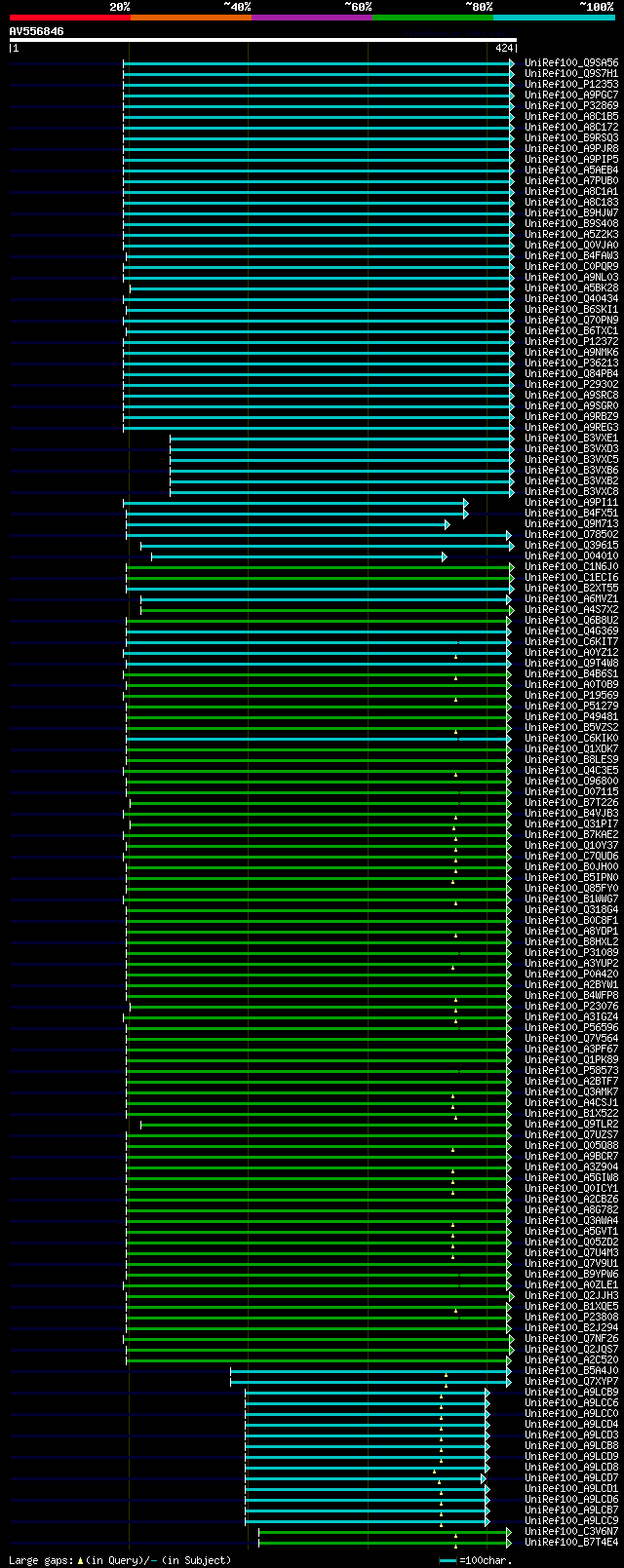
Task: Select hit label UniRef100_A7PUB0
Action: pyautogui.click(x=571, y=181)
